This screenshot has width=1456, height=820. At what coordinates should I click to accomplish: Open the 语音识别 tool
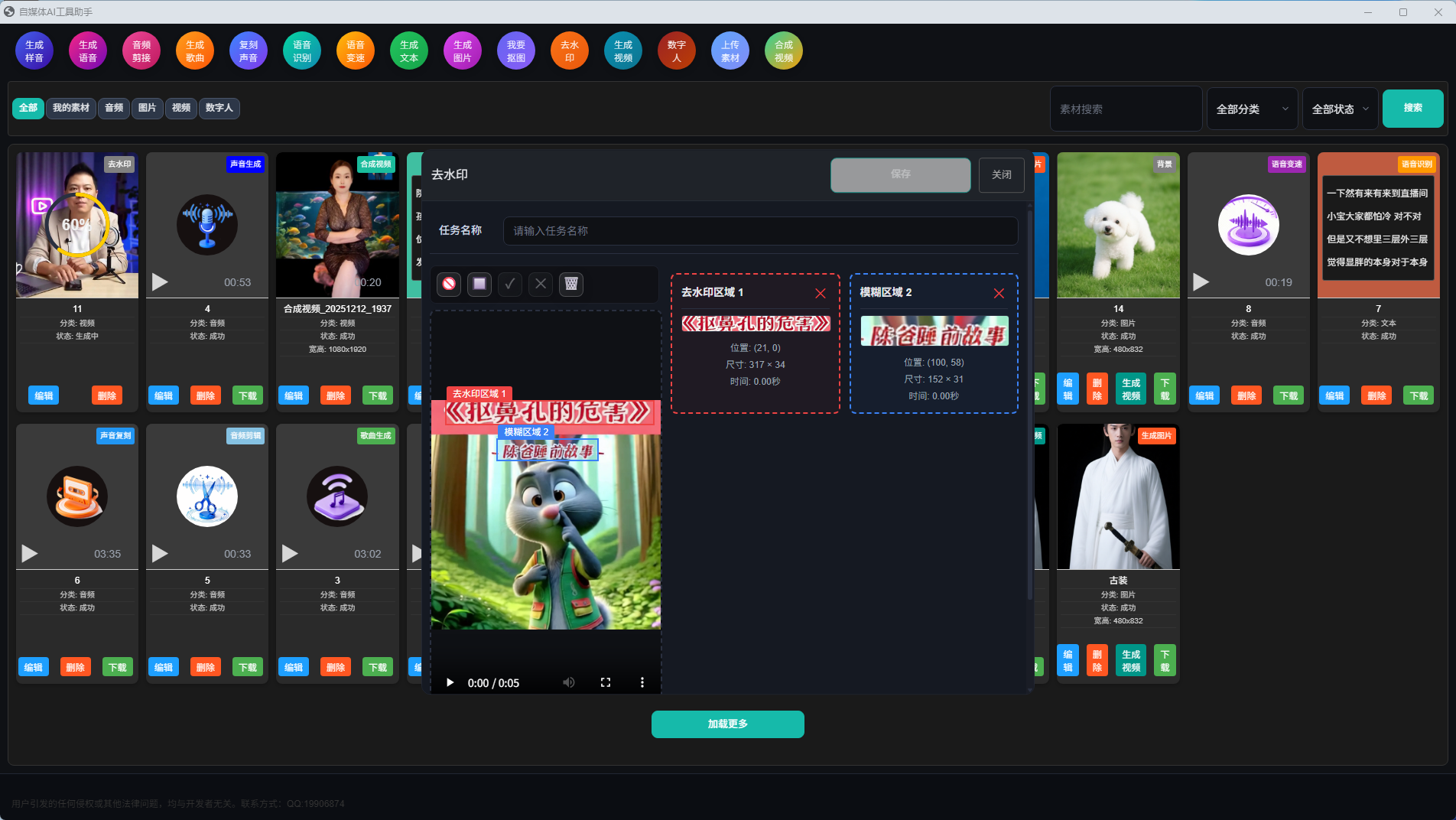302,51
